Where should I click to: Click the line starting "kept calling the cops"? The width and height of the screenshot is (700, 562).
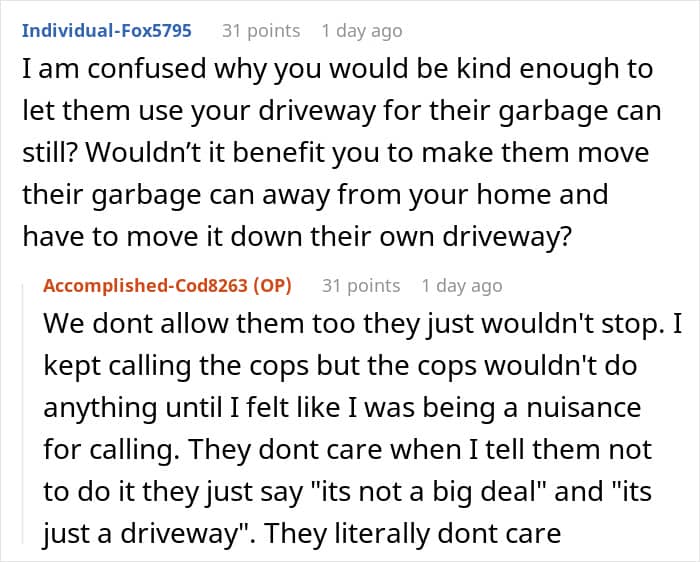pos(340,367)
